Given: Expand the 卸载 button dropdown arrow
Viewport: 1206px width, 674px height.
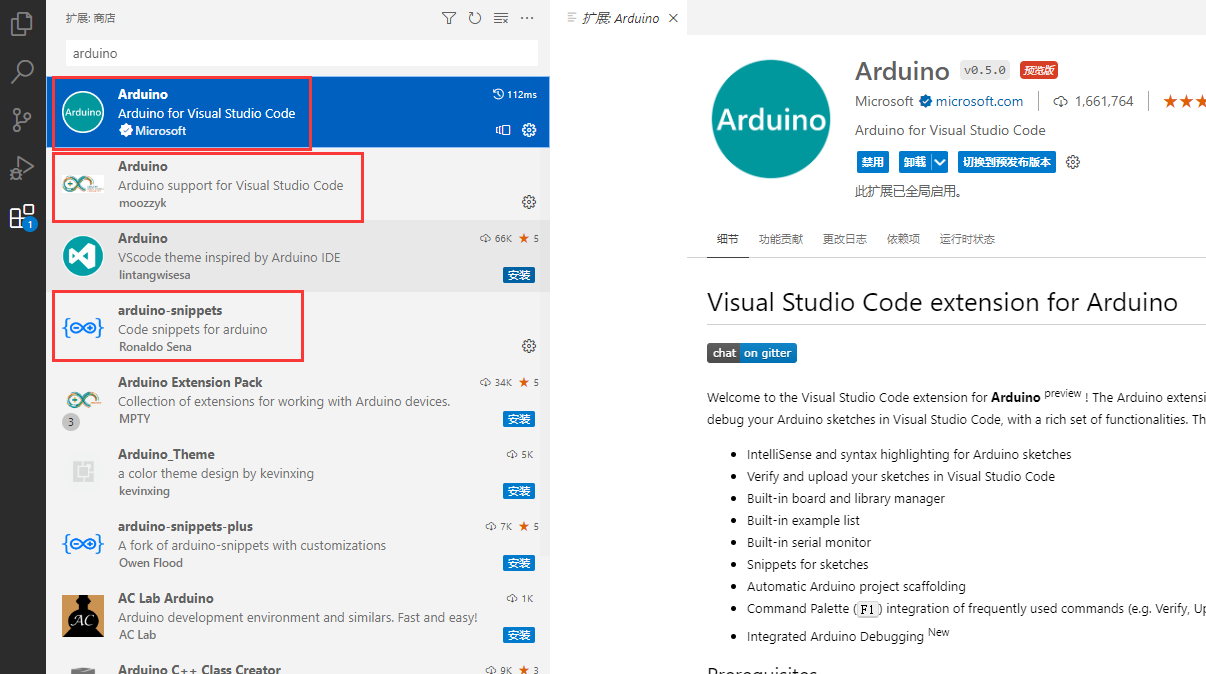Looking at the screenshot, I should point(939,162).
